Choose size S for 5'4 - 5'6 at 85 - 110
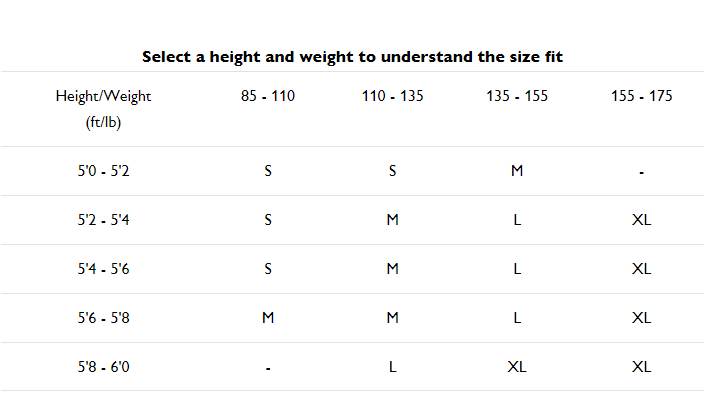710x413 pixels. tap(268, 269)
